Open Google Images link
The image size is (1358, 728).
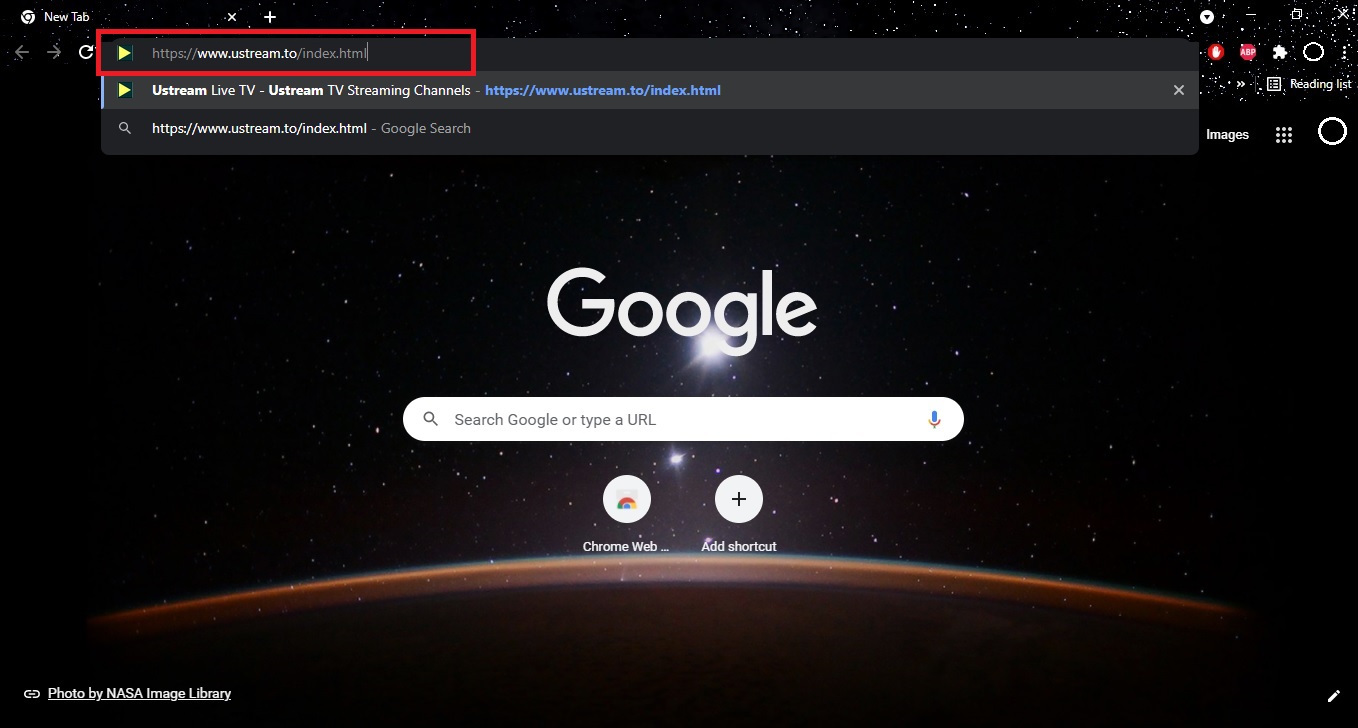click(x=1227, y=134)
